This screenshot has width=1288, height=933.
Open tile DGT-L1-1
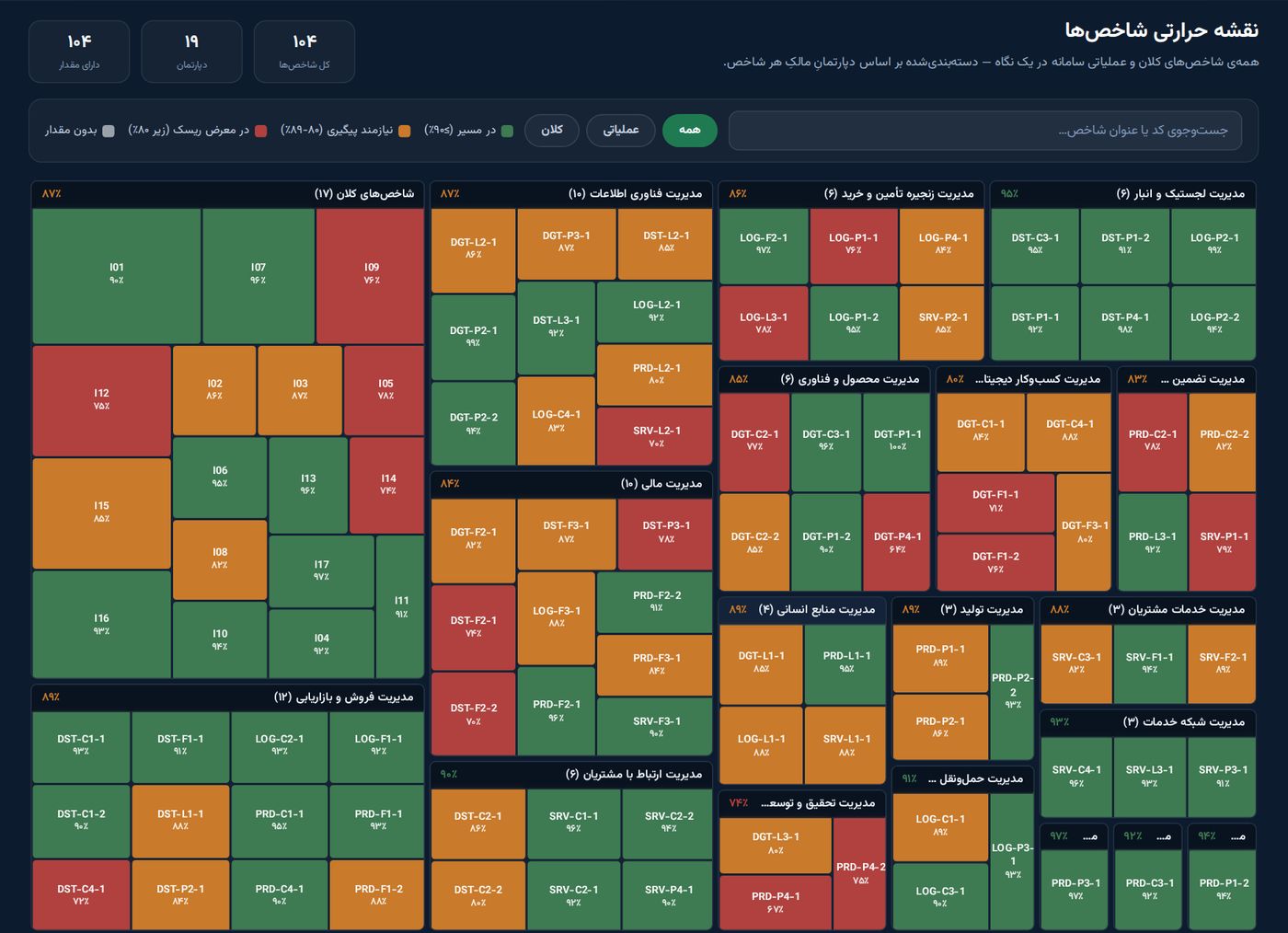point(761,663)
